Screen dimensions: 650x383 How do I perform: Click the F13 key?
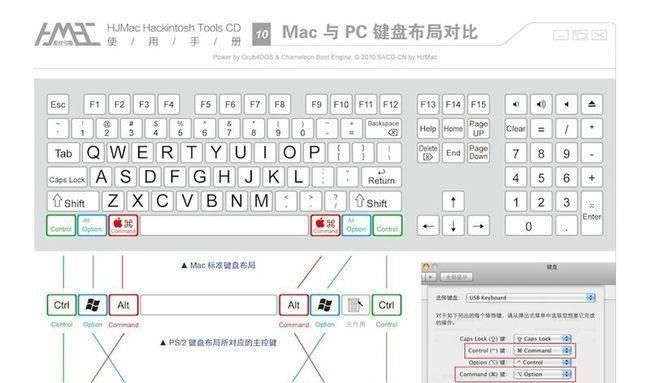click(x=428, y=104)
